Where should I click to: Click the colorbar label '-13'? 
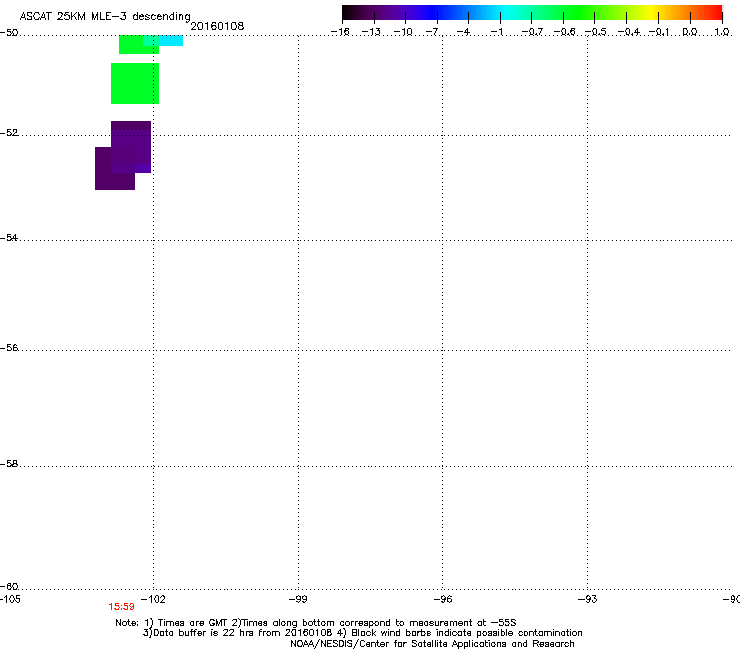tap(371, 32)
